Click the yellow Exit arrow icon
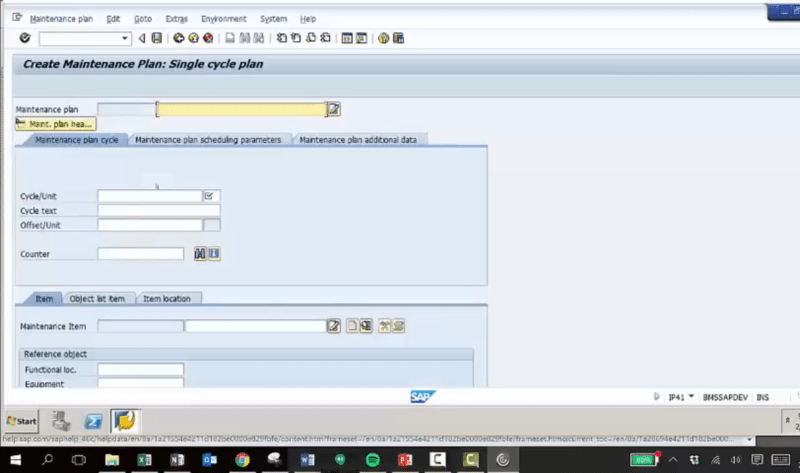The height and width of the screenshot is (473, 800). (x=193, y=38)
